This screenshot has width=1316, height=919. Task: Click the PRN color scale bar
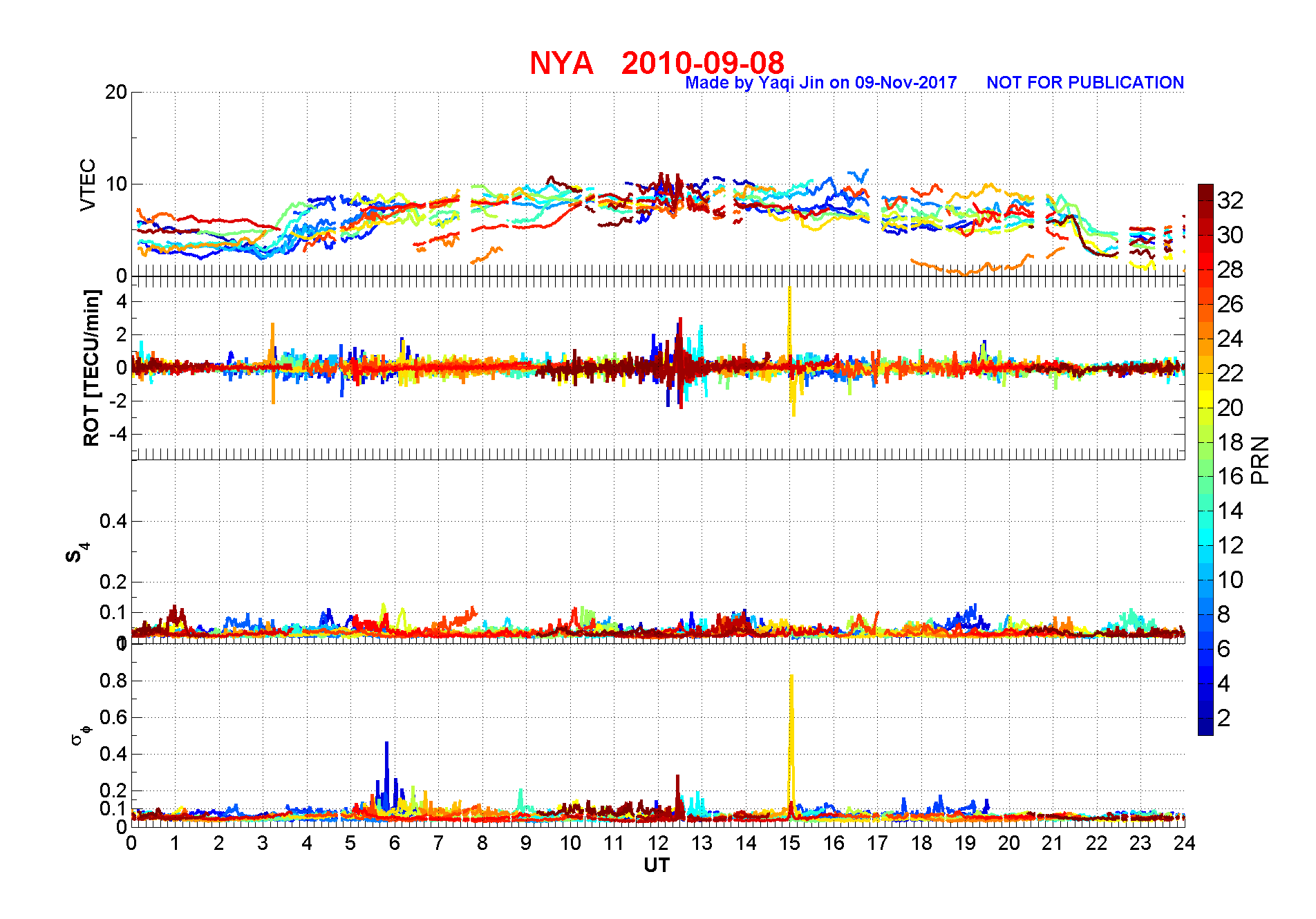coord(1205,459)
